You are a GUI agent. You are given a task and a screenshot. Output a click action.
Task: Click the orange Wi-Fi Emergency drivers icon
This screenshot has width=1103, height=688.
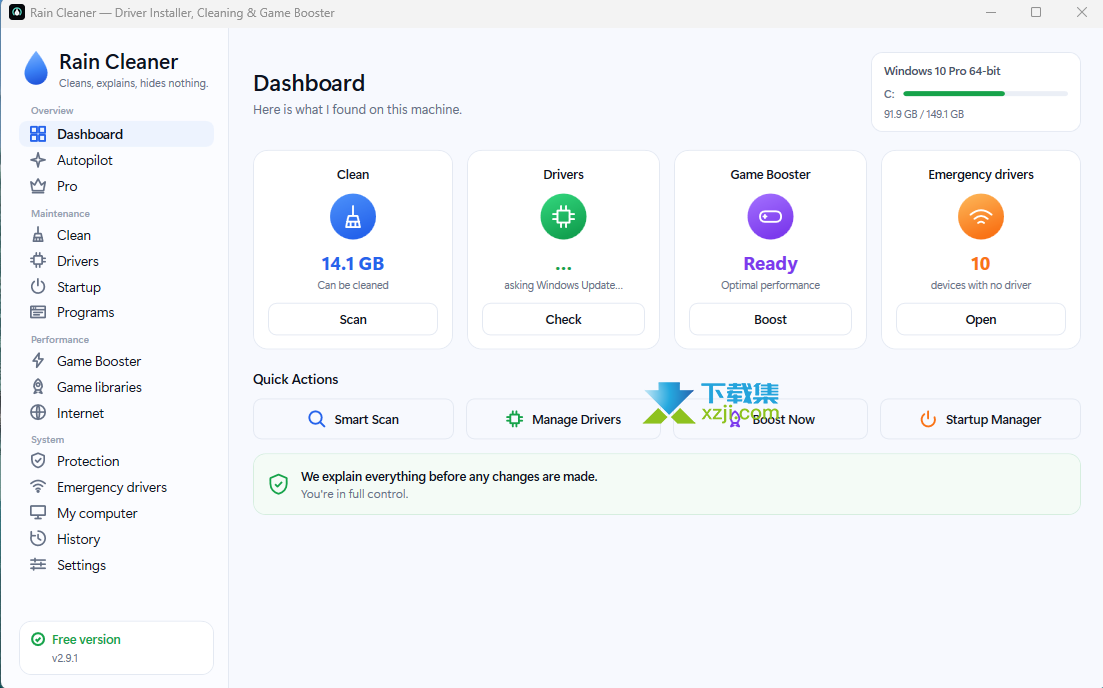pyautogui.click(x=981, y=217)
